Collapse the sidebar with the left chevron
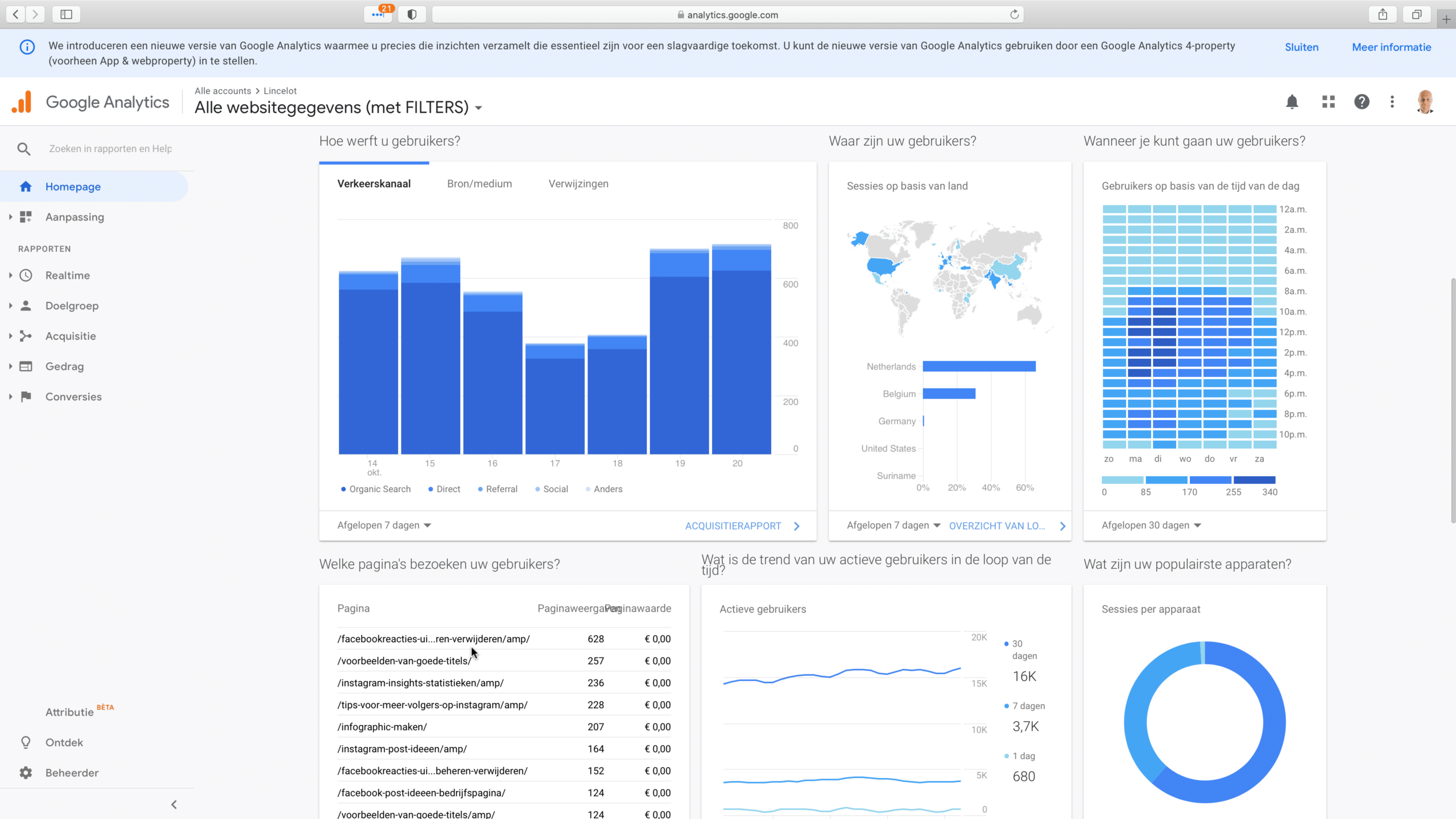 (x=174, y=804)
